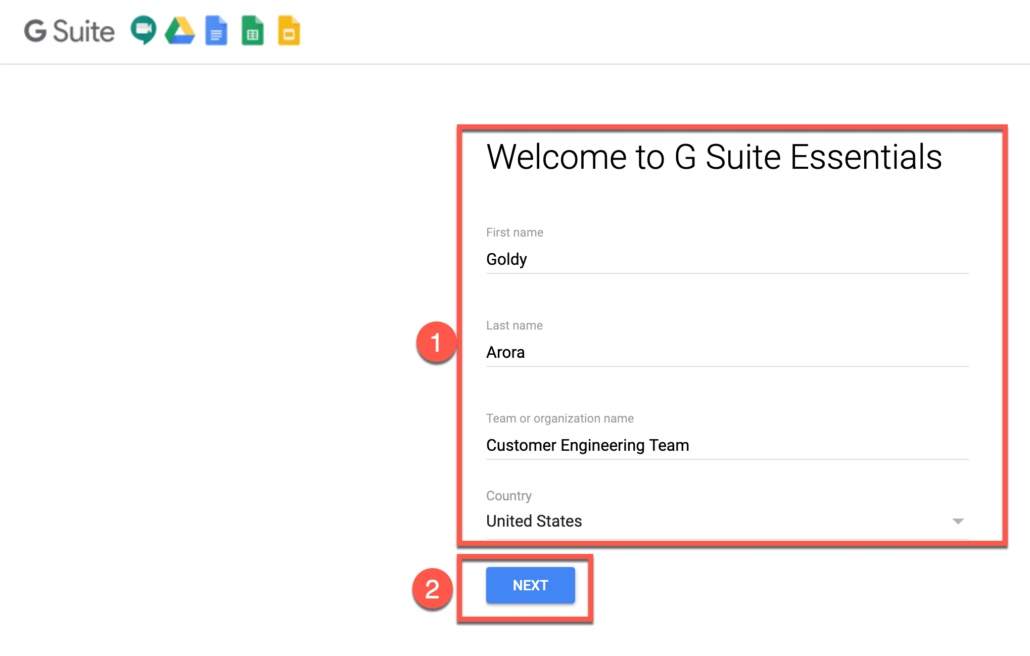Click the G Suite logo

click(x=69, y=31)
